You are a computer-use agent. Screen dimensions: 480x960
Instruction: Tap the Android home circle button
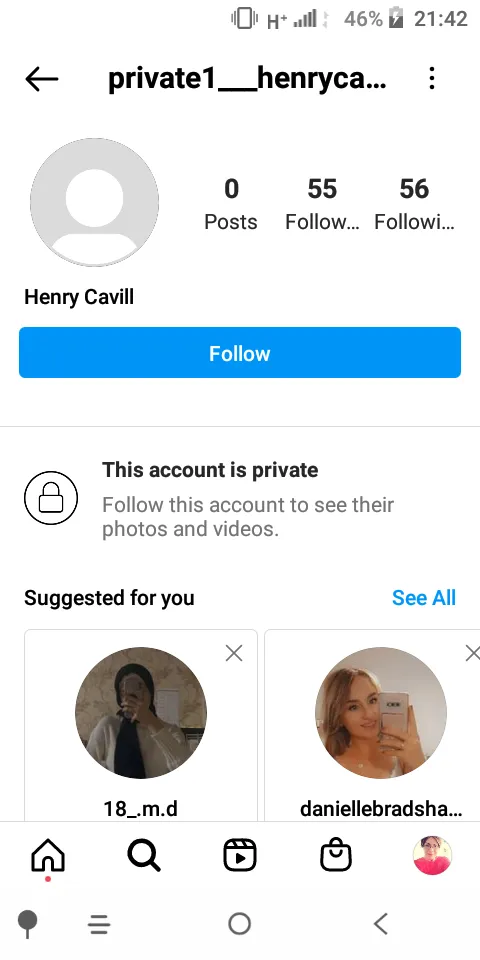coord(239,923)
